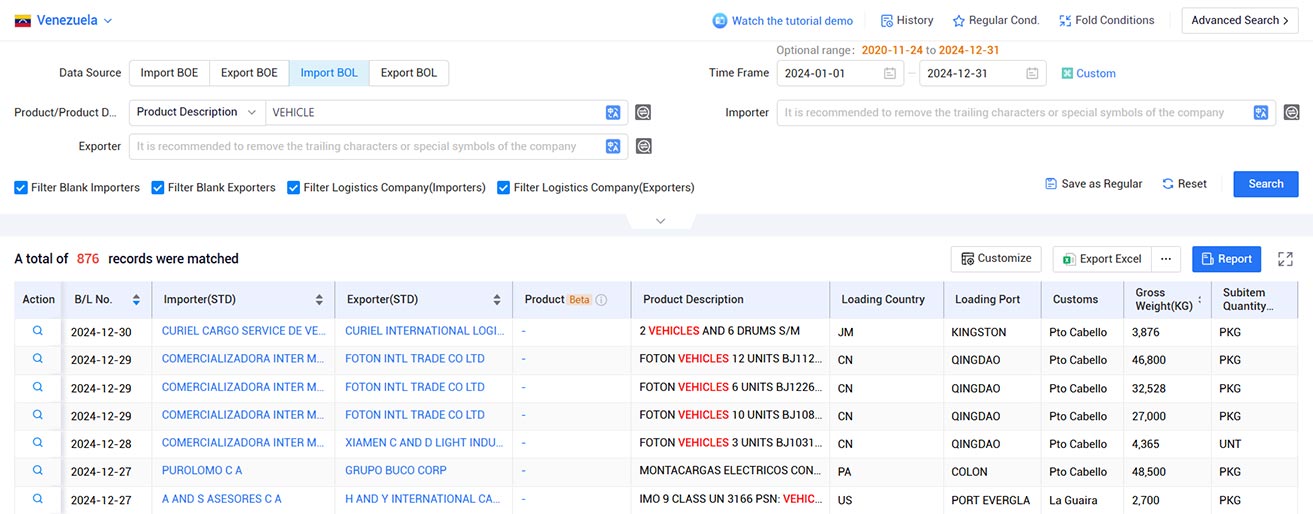
Task: Open the more options ellipsis next to Export Excel
Action: point(1166,259)
